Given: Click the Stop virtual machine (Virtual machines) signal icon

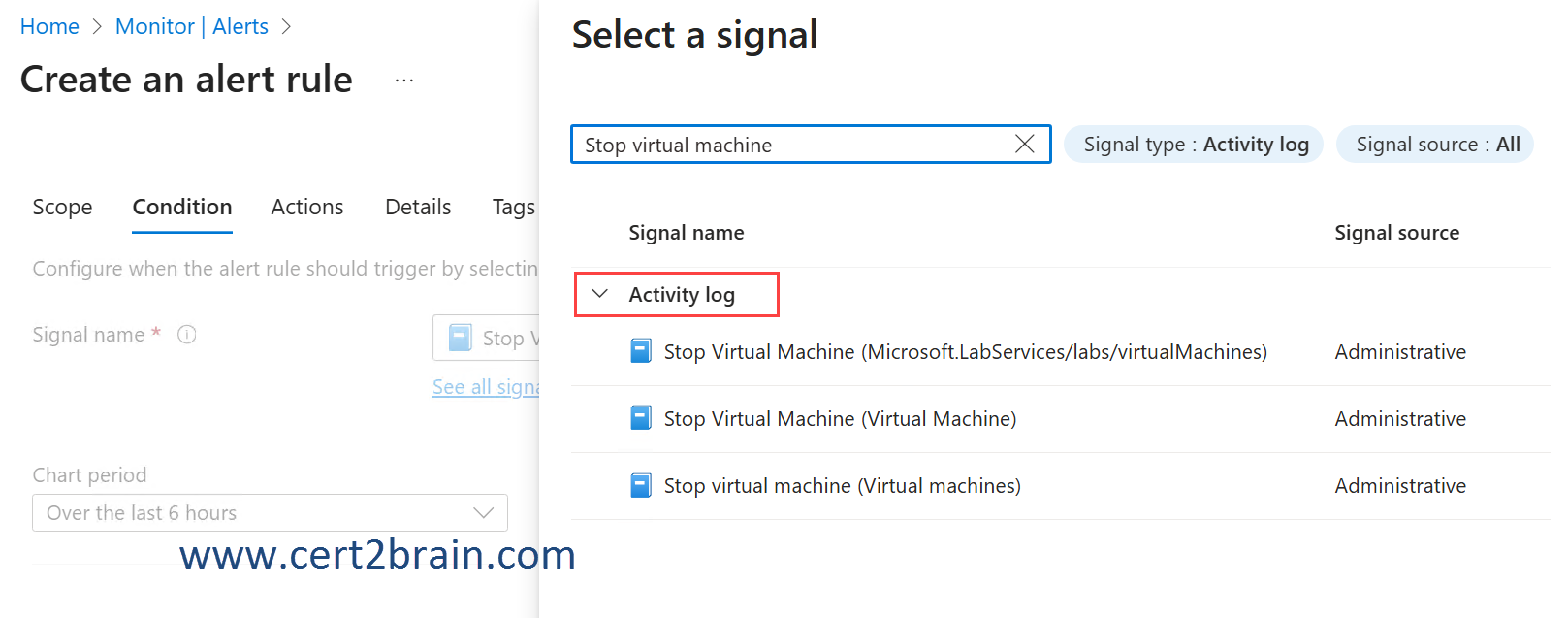Looking at the screenshot, I should pyautogui.click(x=641, y=485).
